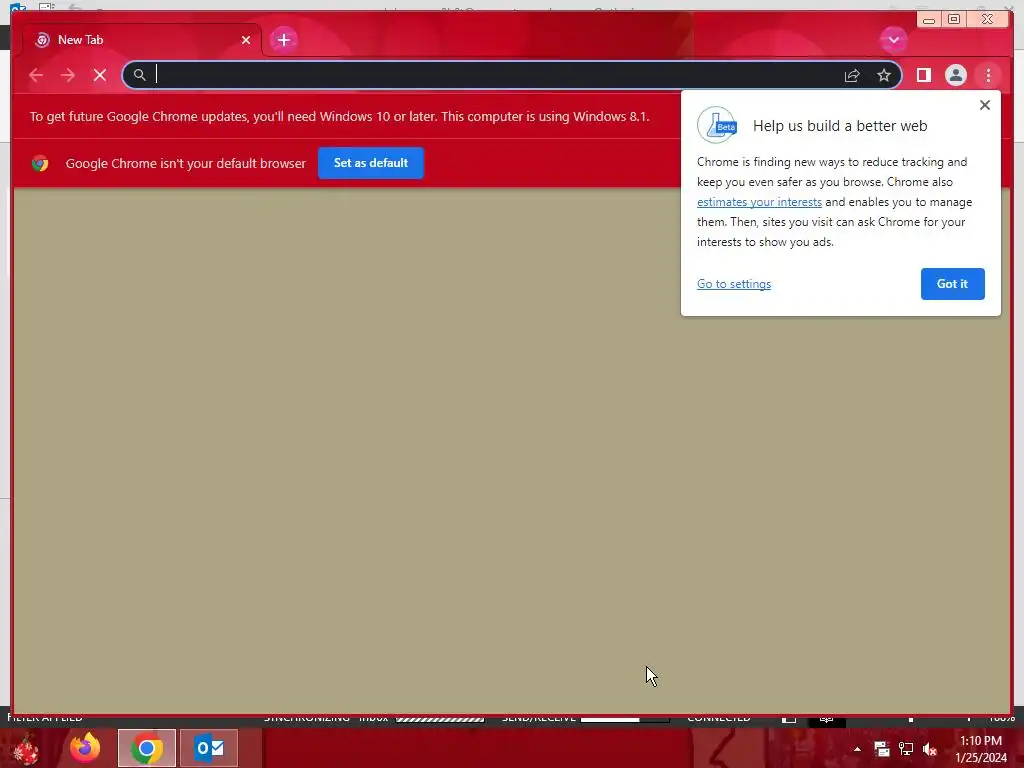
Task: Switch to Chrome taskbar button
Action: point(147,748)
